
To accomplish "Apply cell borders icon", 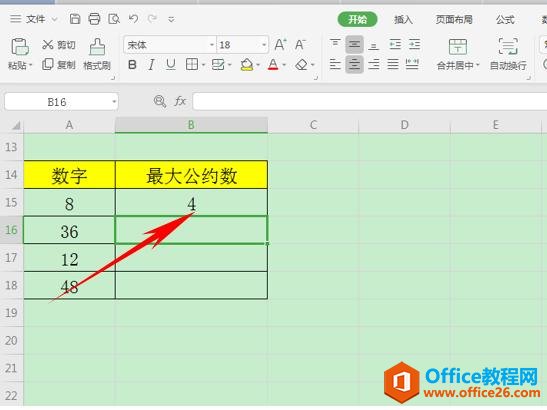I will tap(192, 65).
